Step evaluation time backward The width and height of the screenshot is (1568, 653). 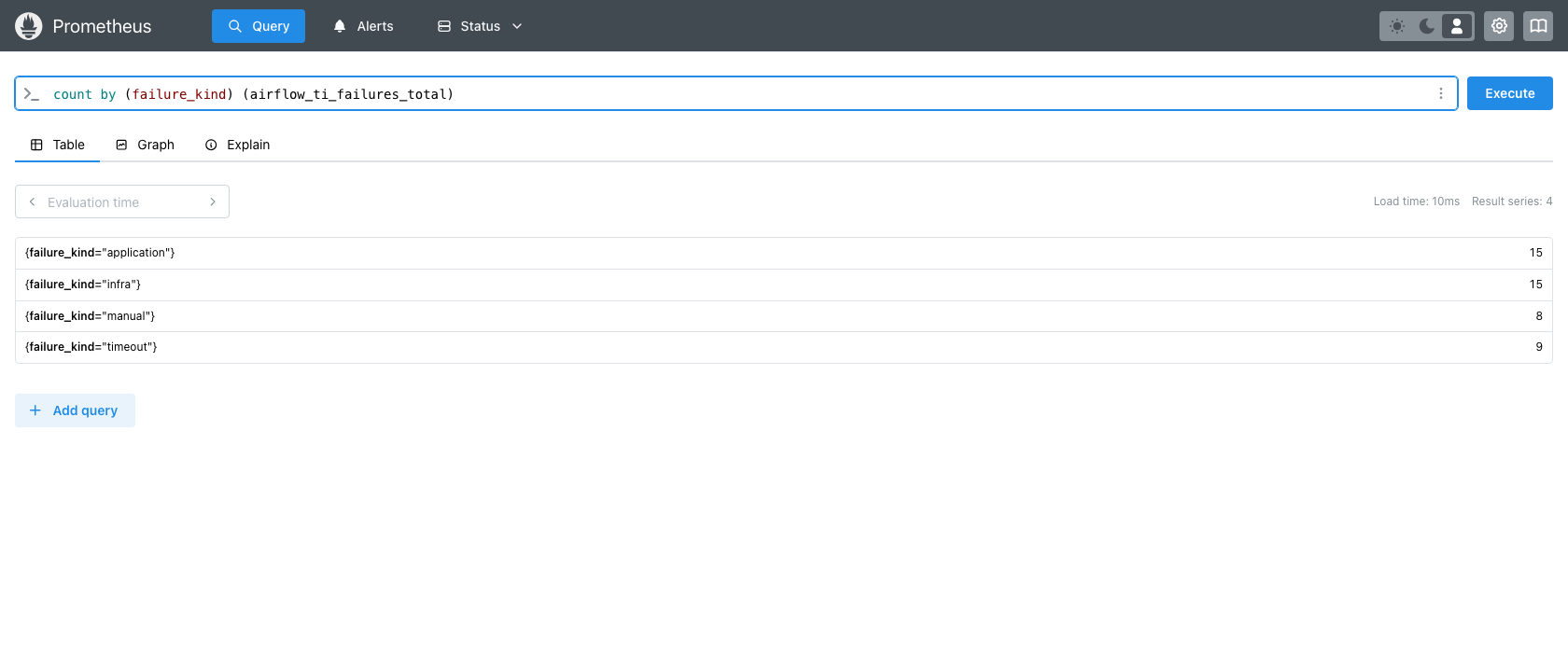coord(32,201)
